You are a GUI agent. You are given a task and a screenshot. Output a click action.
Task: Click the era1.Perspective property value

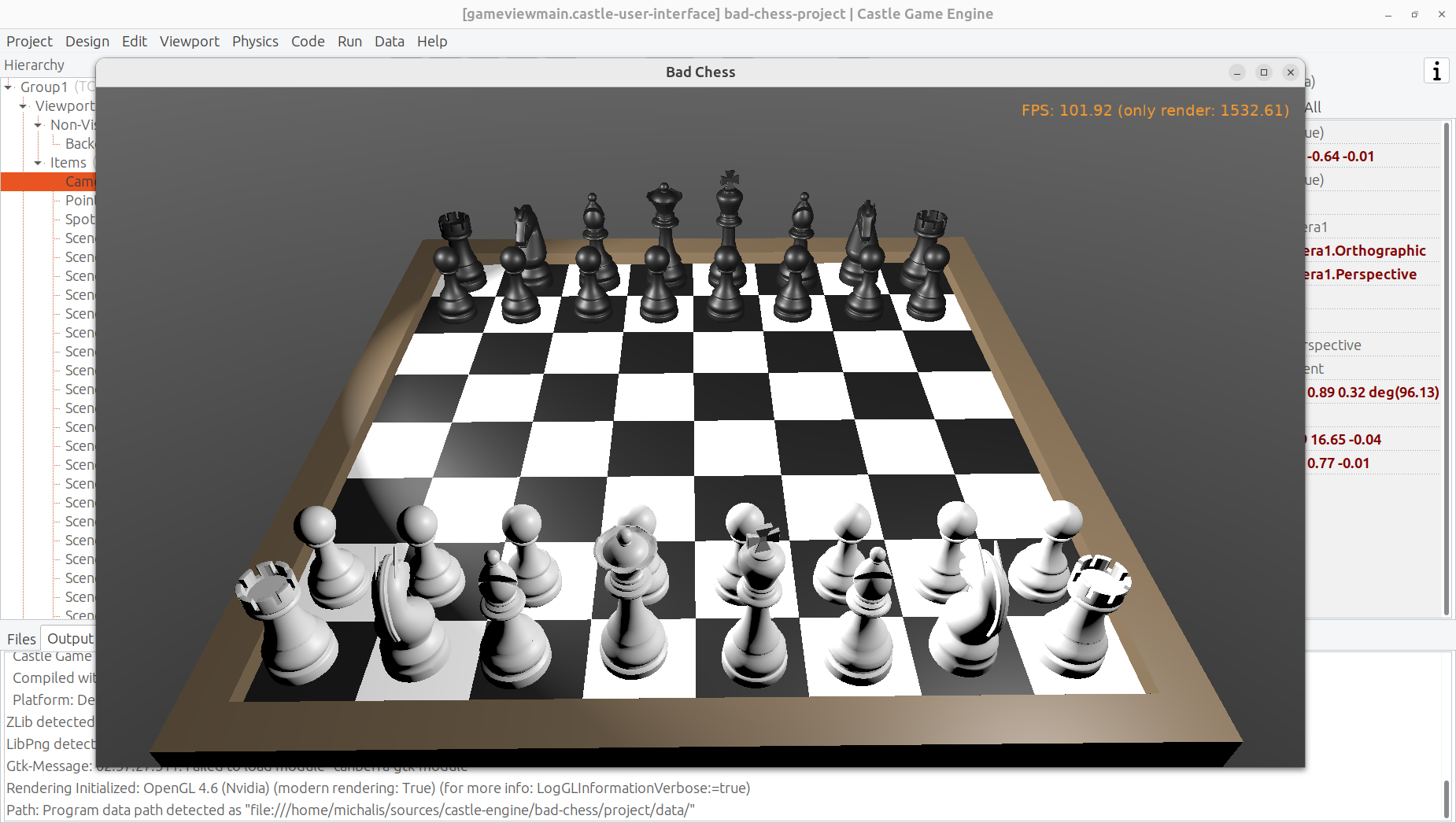[x=1361, y=274]
